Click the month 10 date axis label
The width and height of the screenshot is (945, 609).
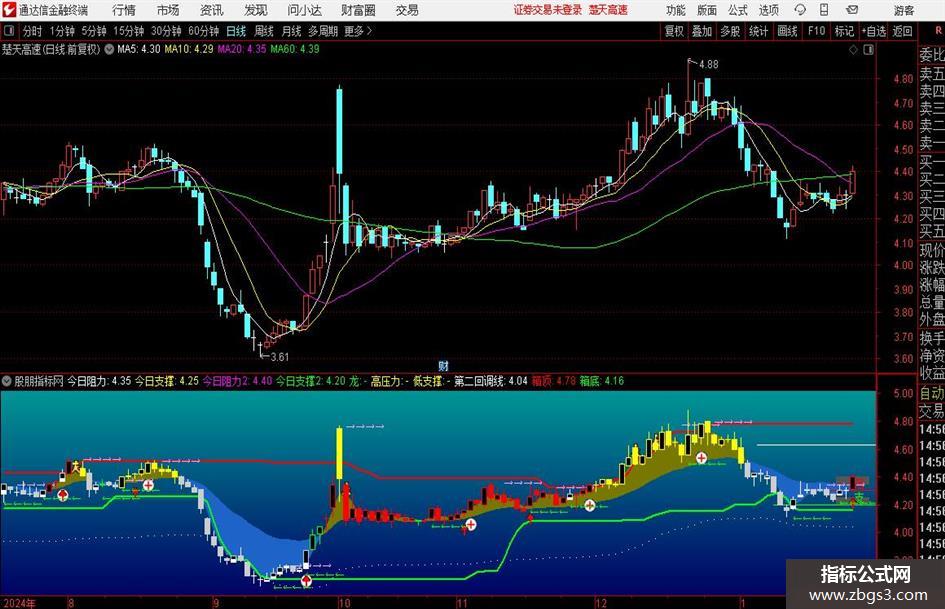point(344,603)
